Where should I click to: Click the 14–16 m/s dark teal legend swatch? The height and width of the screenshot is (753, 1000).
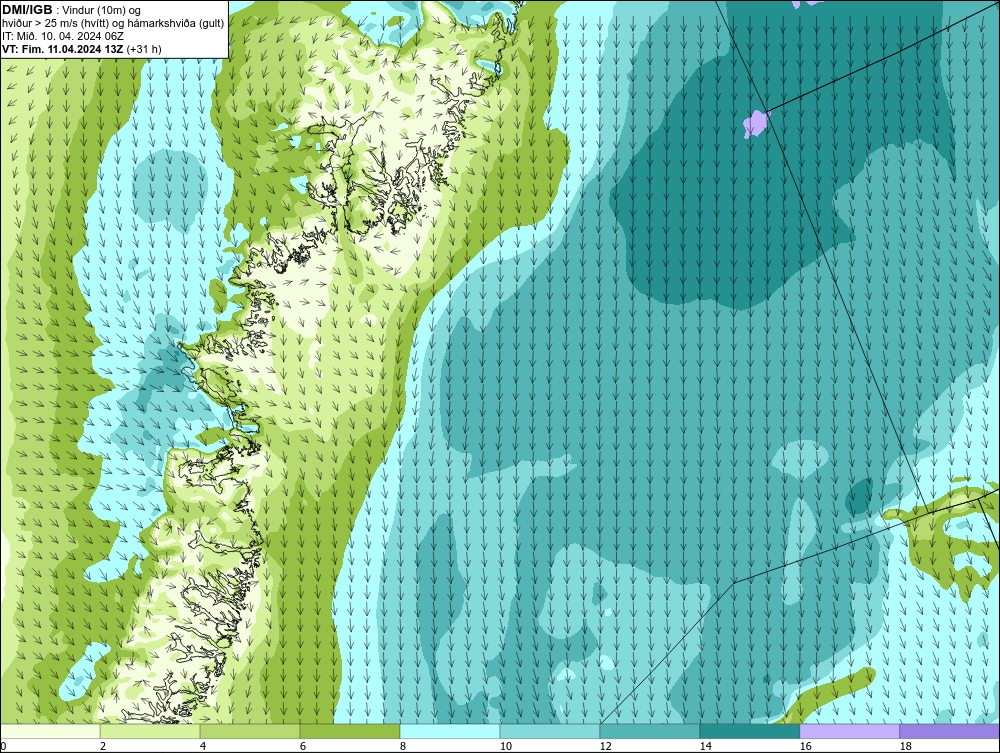tap(749, 731)
